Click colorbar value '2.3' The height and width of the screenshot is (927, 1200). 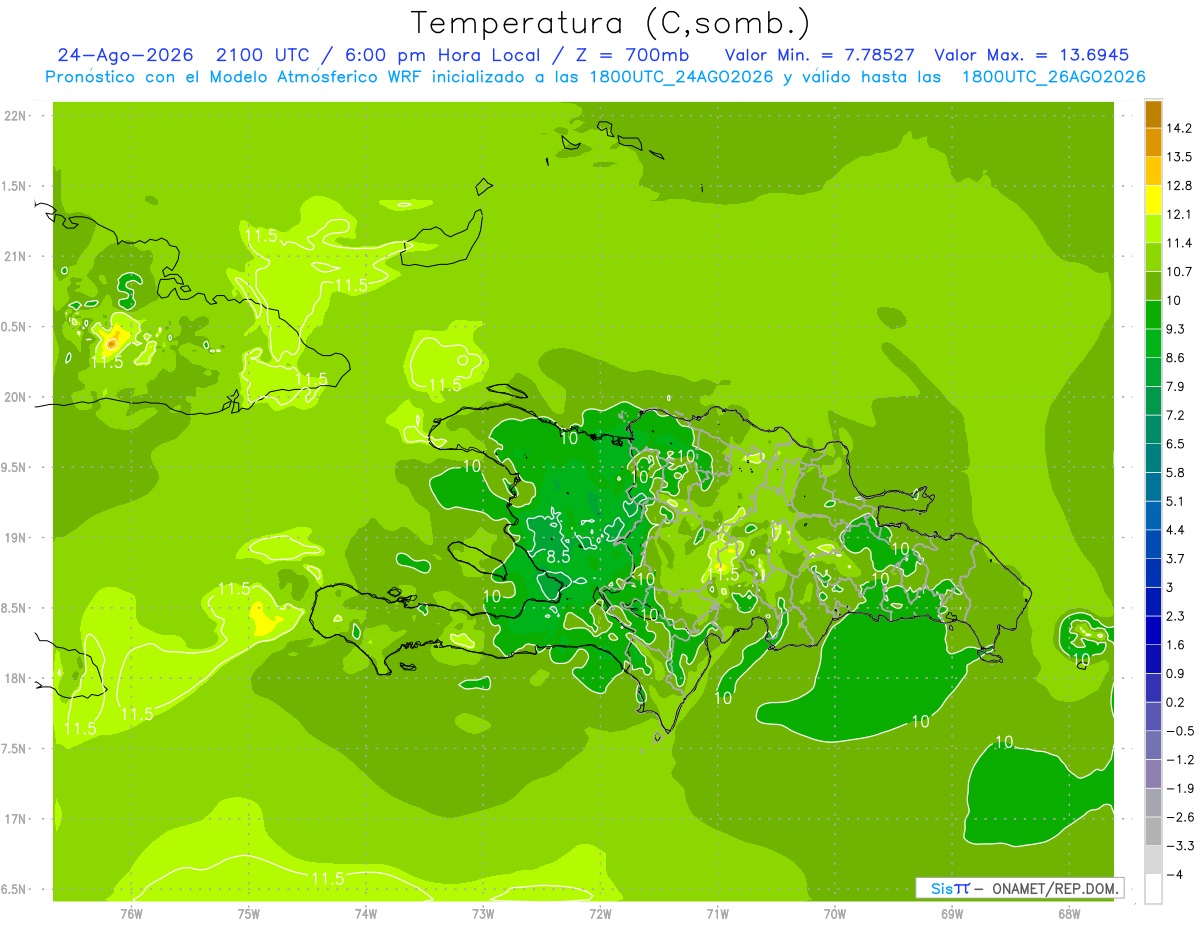pos(1176,616)
